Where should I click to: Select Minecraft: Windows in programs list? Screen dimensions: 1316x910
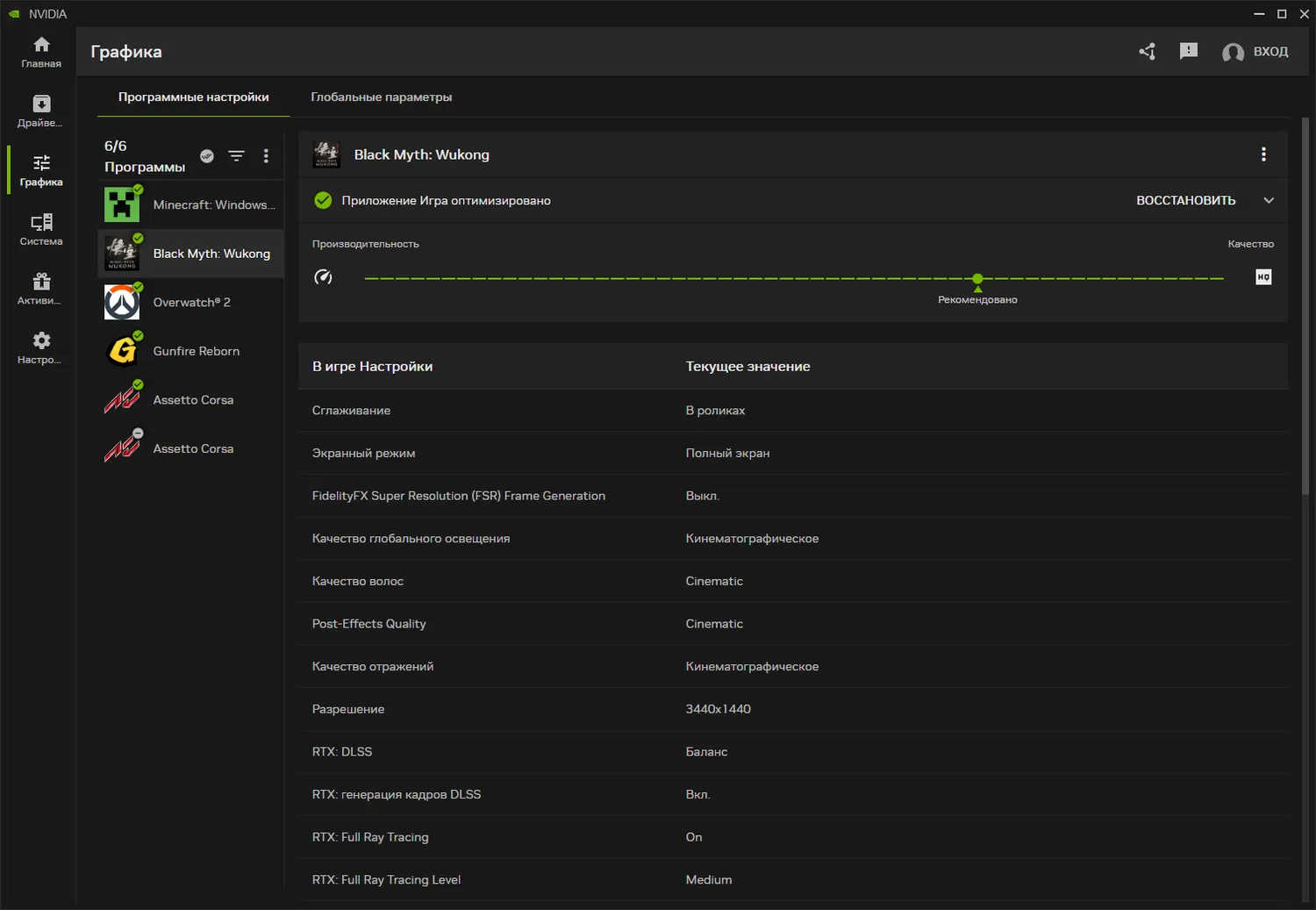191,204
